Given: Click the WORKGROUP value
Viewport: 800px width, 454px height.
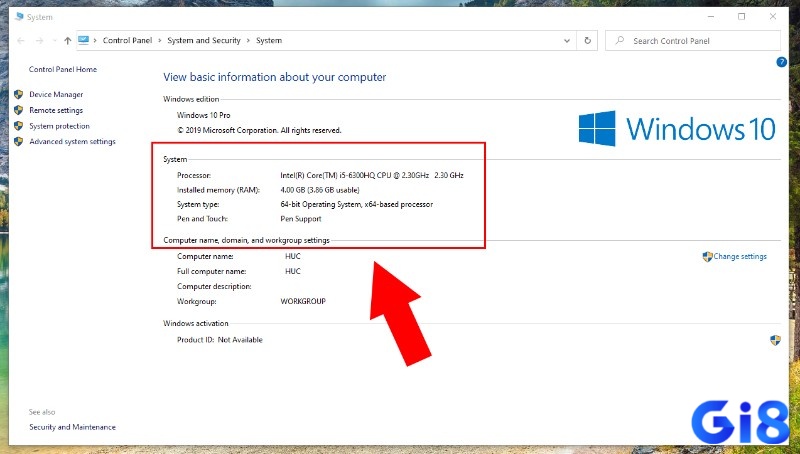Looking at the screenshot, I should [x=303, y=301].
